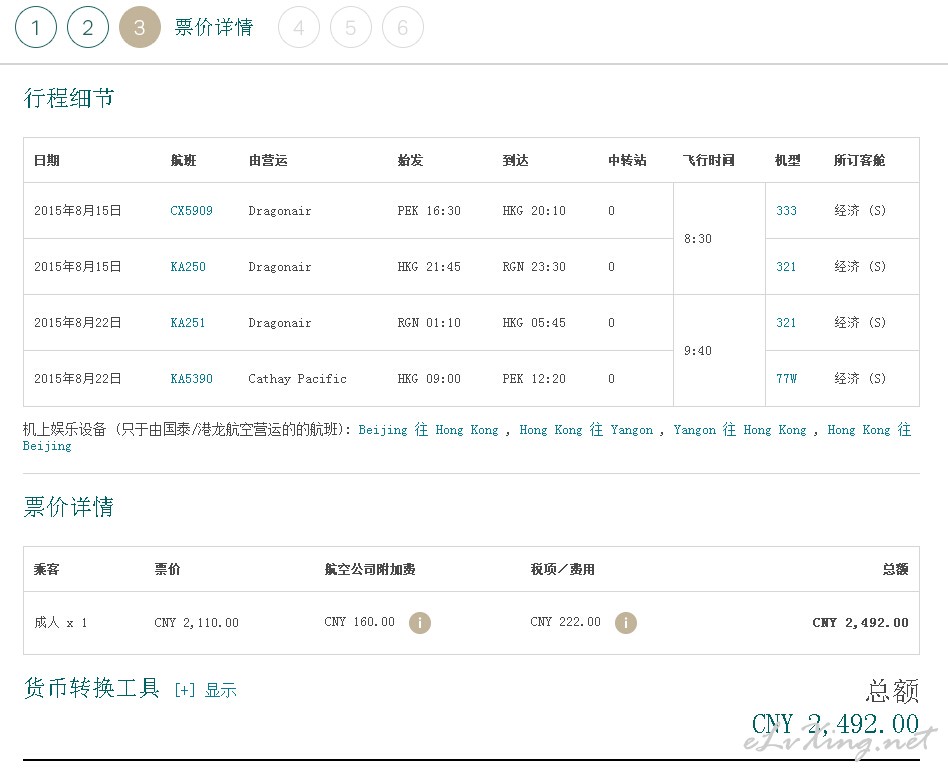Click the 航班 column header

tap(183, 160)
